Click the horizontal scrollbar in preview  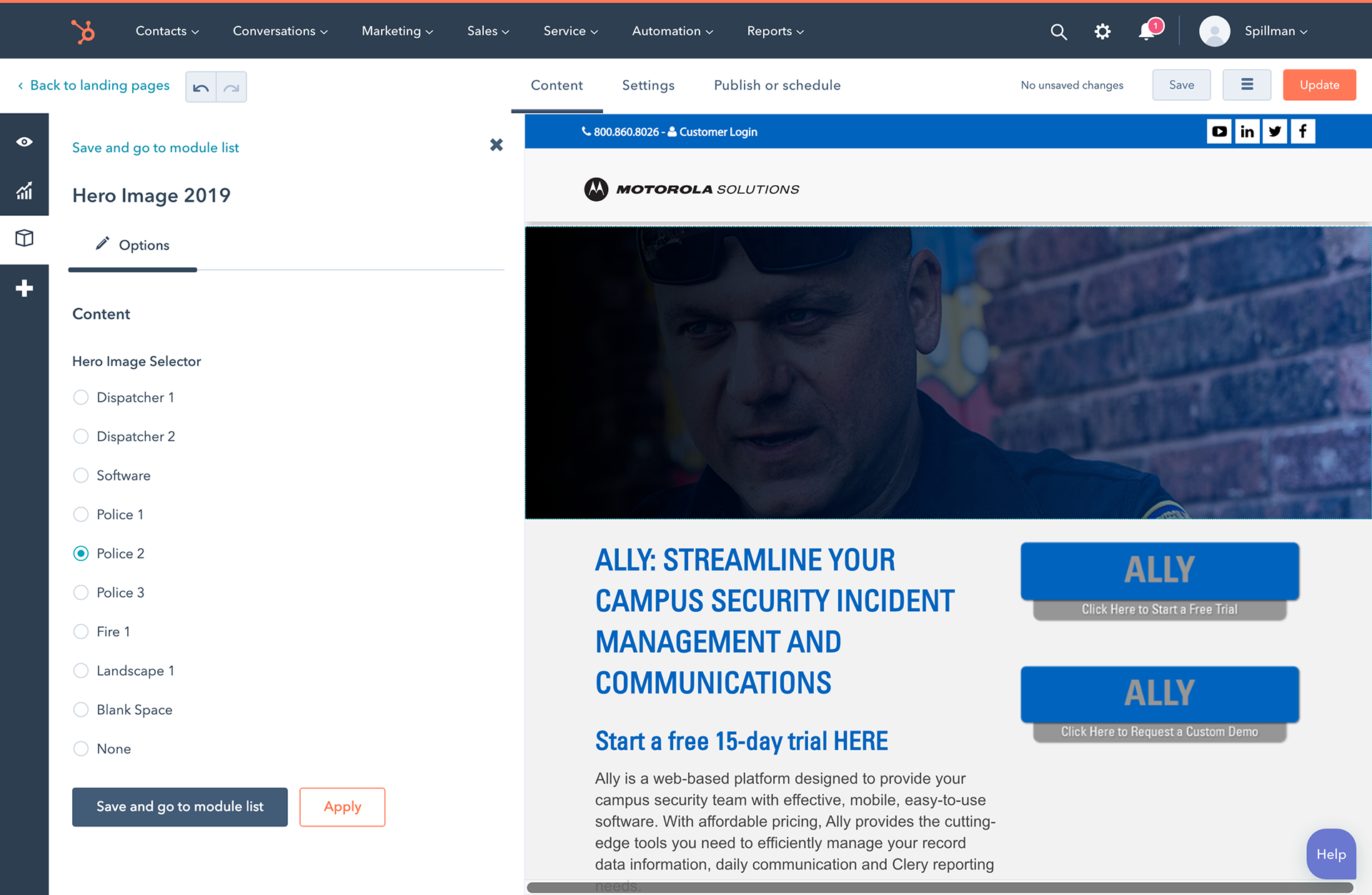[940, 887]
